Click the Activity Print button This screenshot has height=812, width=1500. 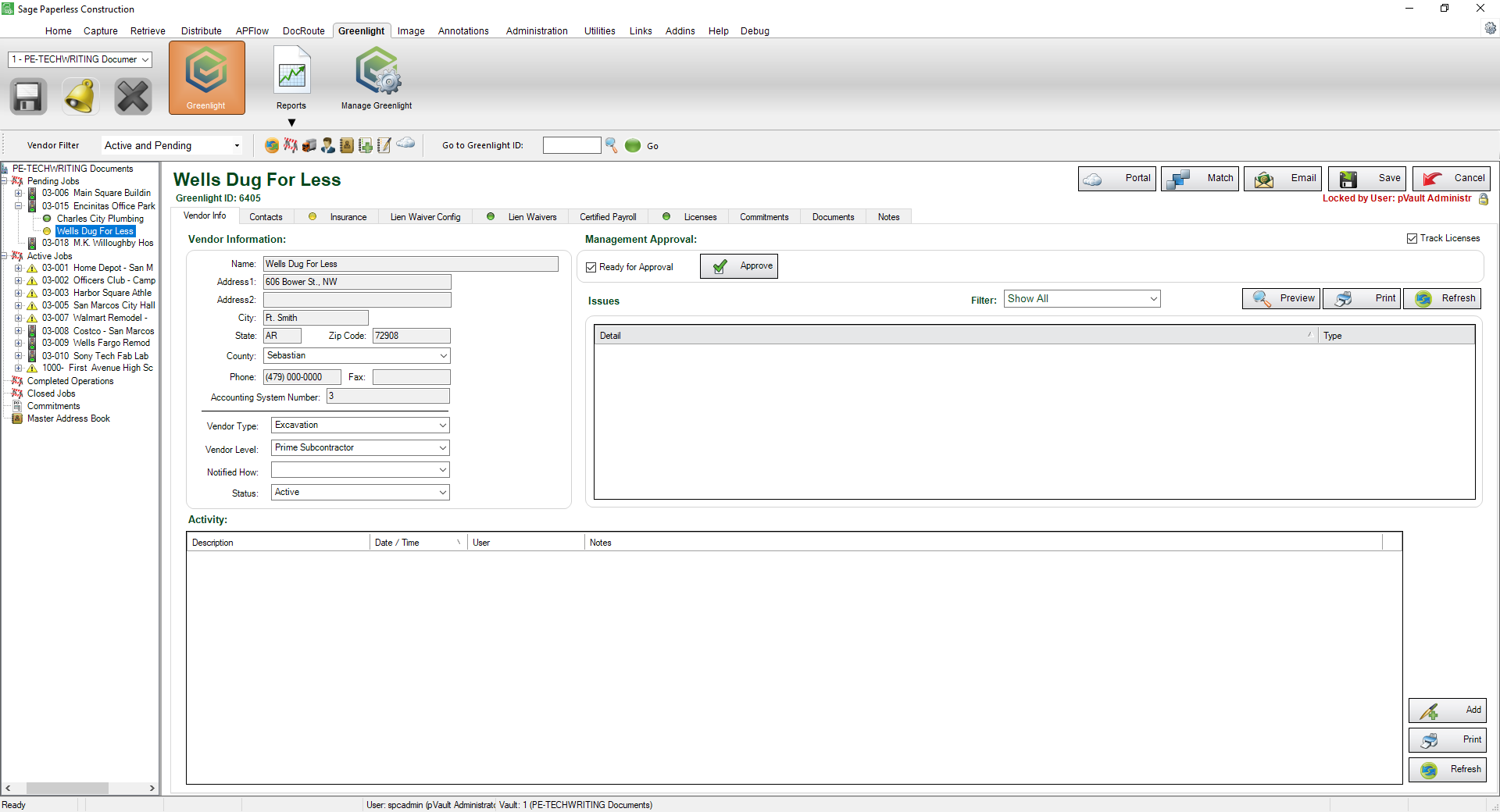coord(1448,740)
